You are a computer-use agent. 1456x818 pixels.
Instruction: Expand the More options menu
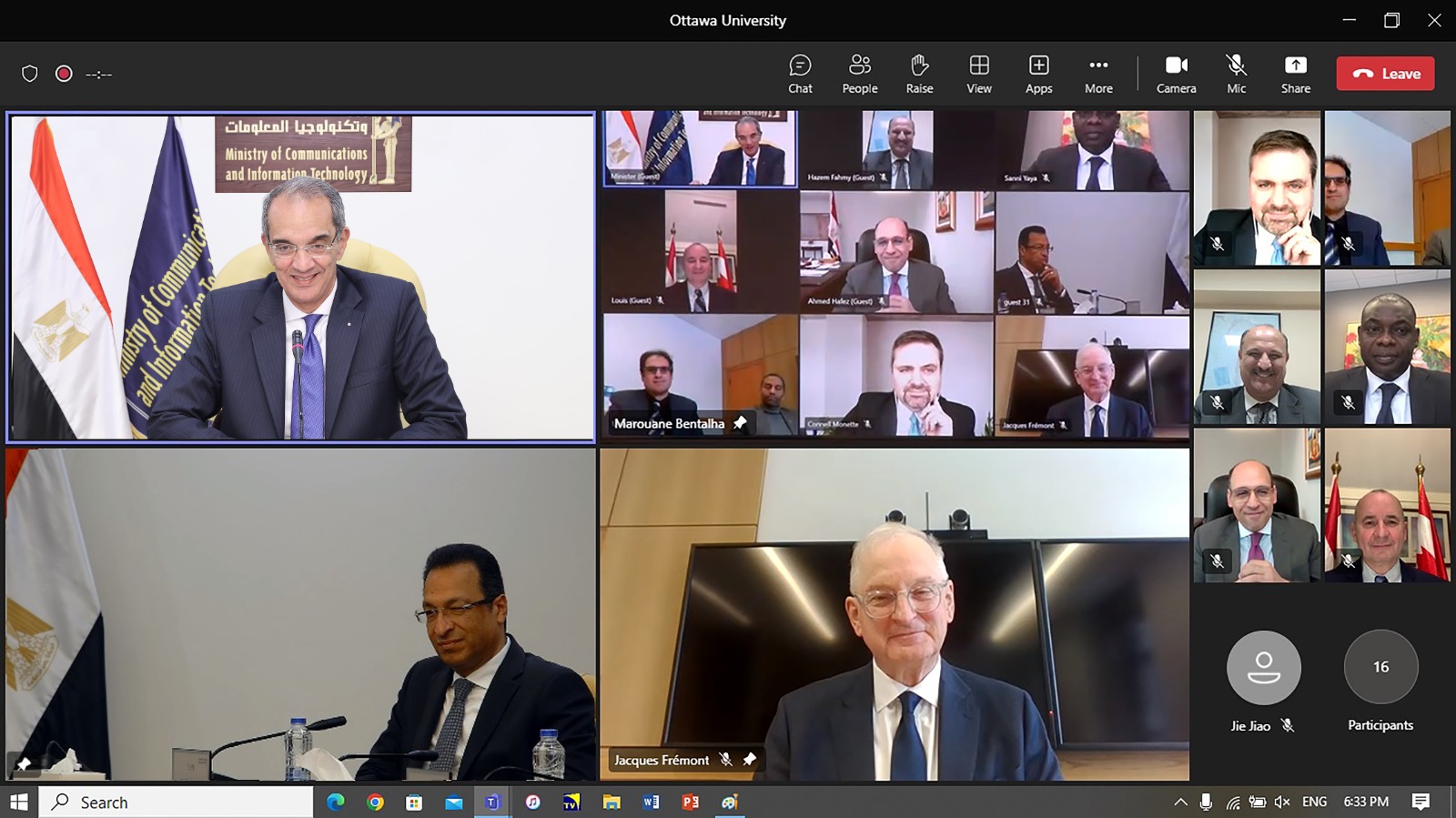click(1098, 74)
